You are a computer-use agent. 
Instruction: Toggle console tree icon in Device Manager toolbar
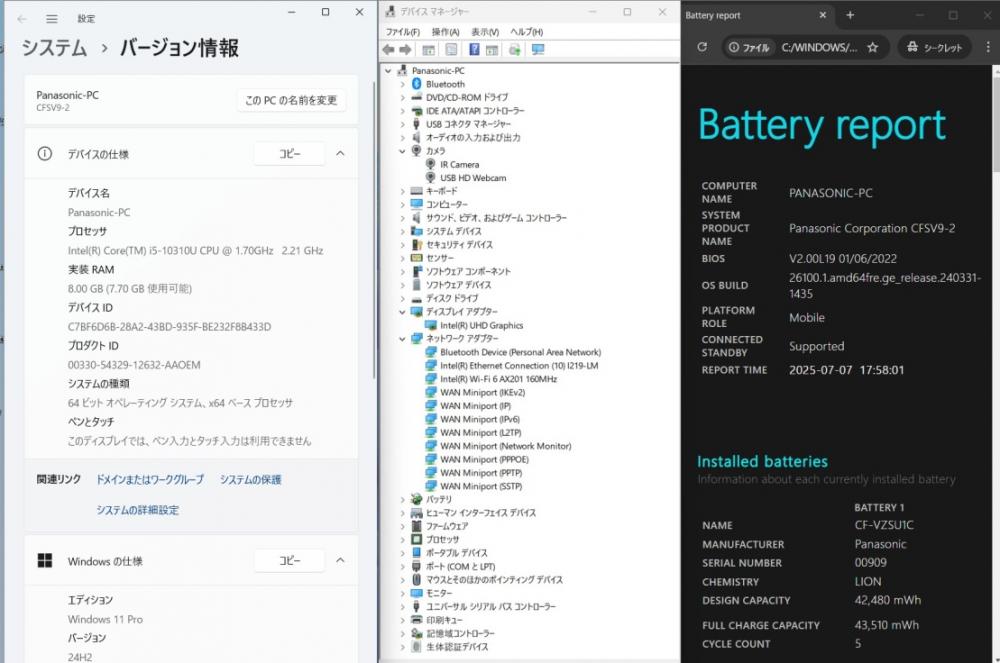click(x=429, y=50)
